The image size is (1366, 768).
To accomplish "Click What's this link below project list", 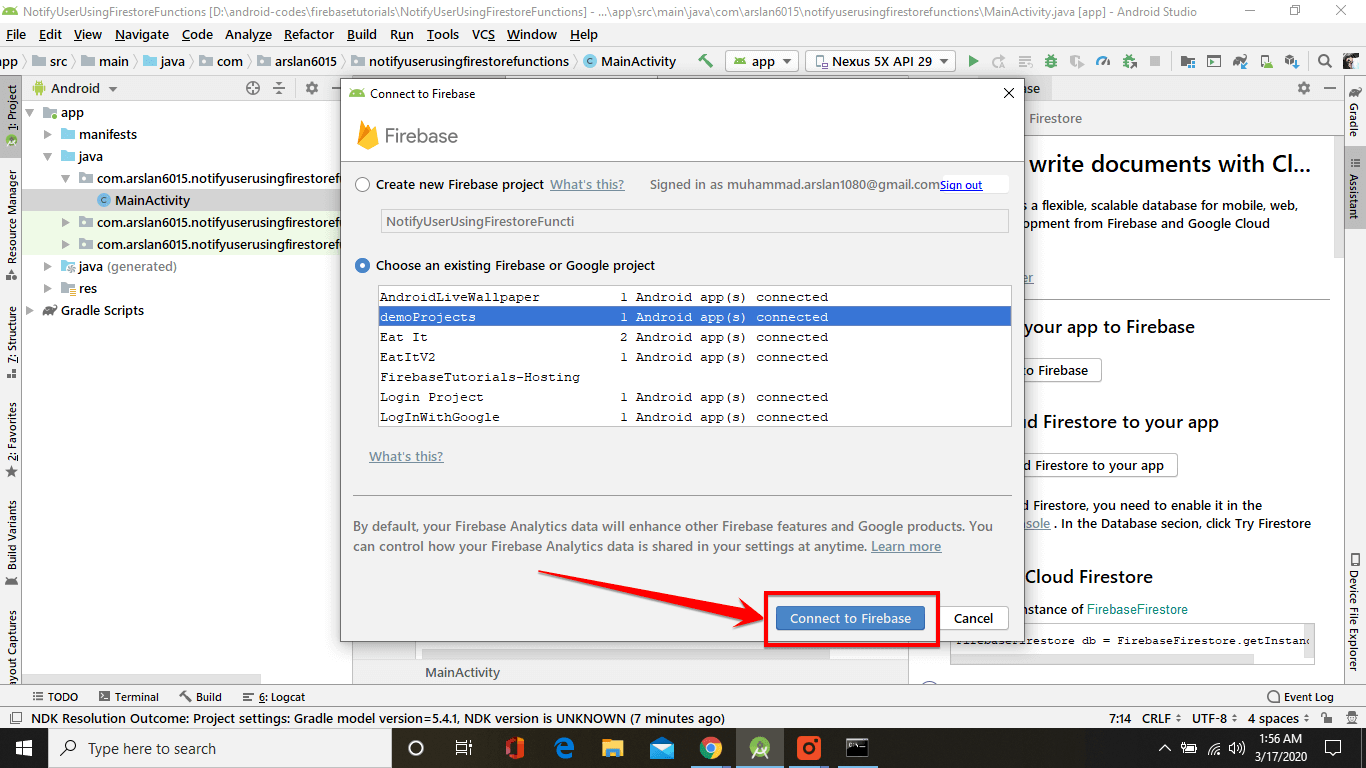I will click(406, 456).
